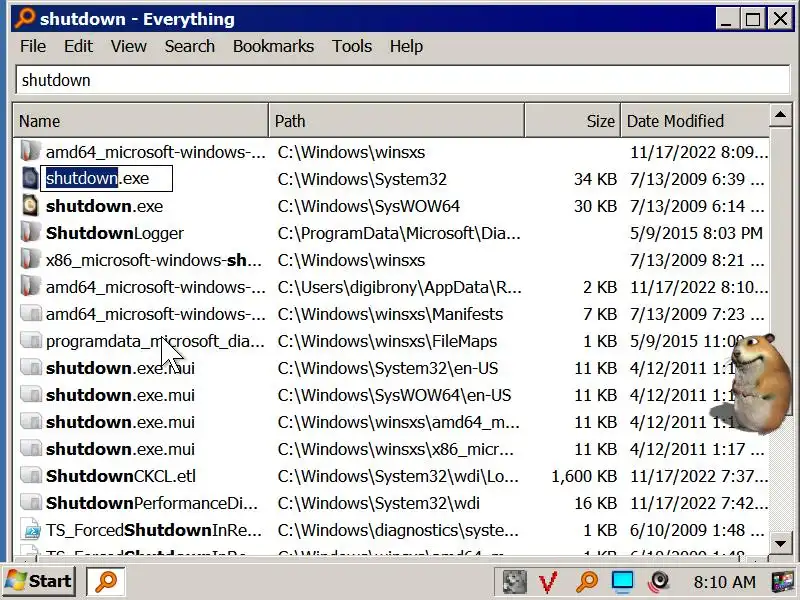This screenshot has height=600, width=800.
Task: Open the Search menu
Action: (189, 46)
